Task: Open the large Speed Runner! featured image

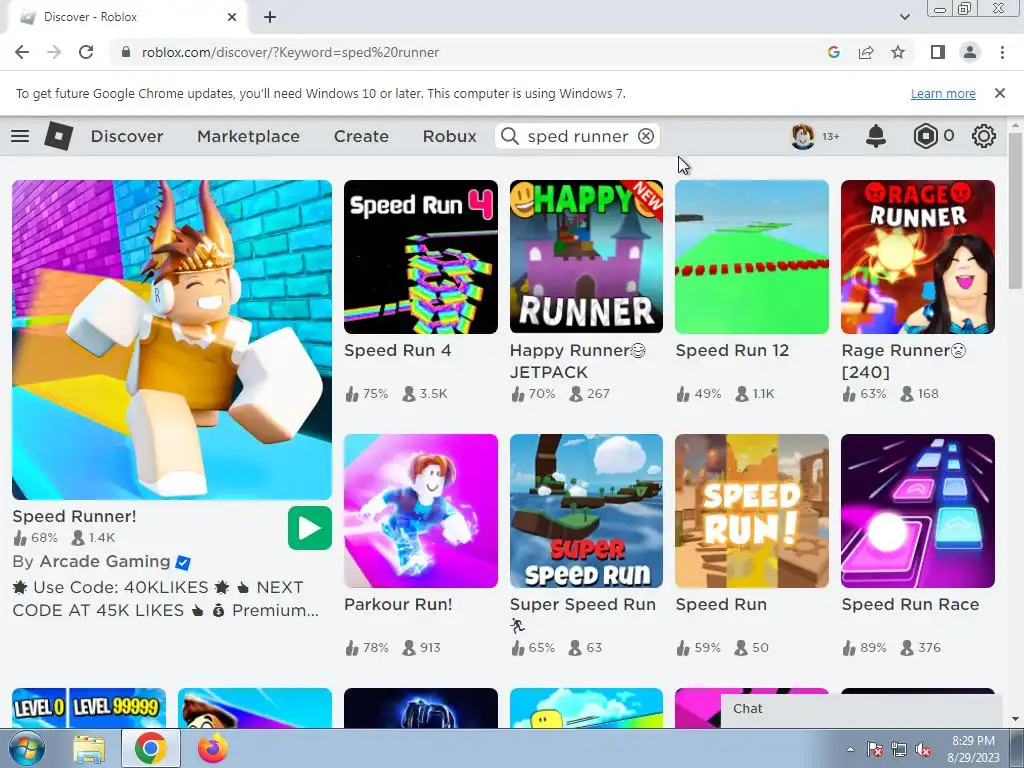Action: click(x=172, y=340)
